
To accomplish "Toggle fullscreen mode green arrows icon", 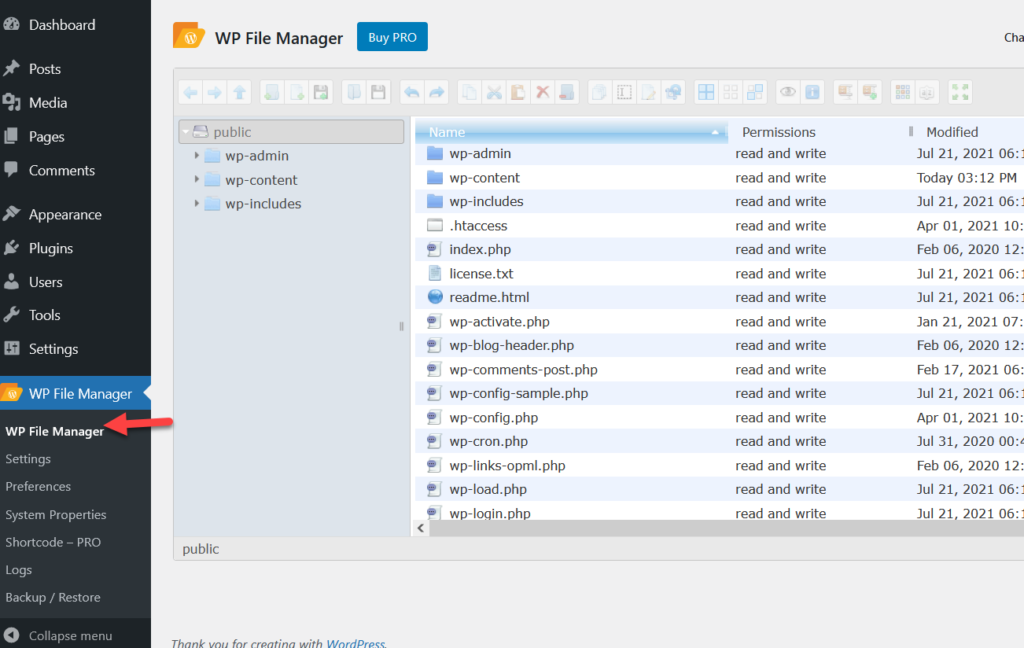I will 960,93.
